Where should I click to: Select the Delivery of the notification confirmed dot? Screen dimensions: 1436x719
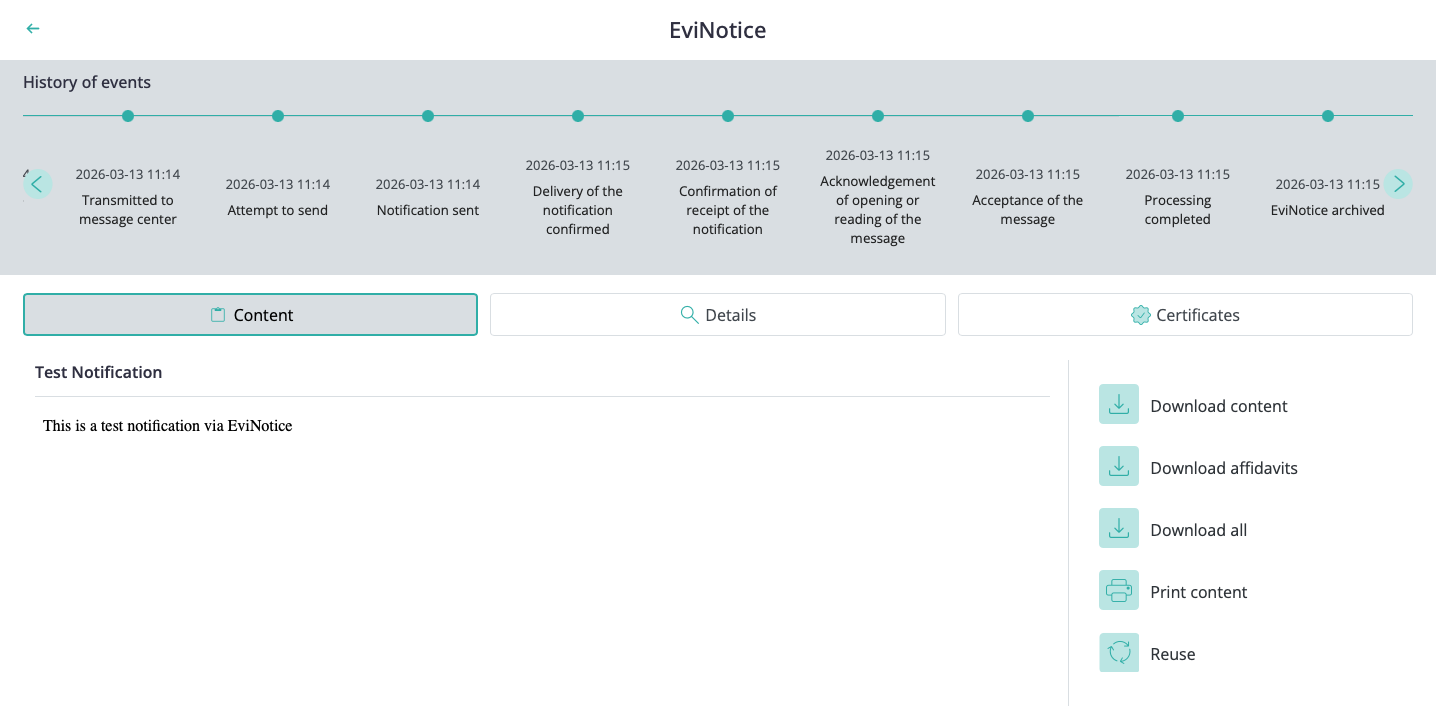click(x=578, y=116)
